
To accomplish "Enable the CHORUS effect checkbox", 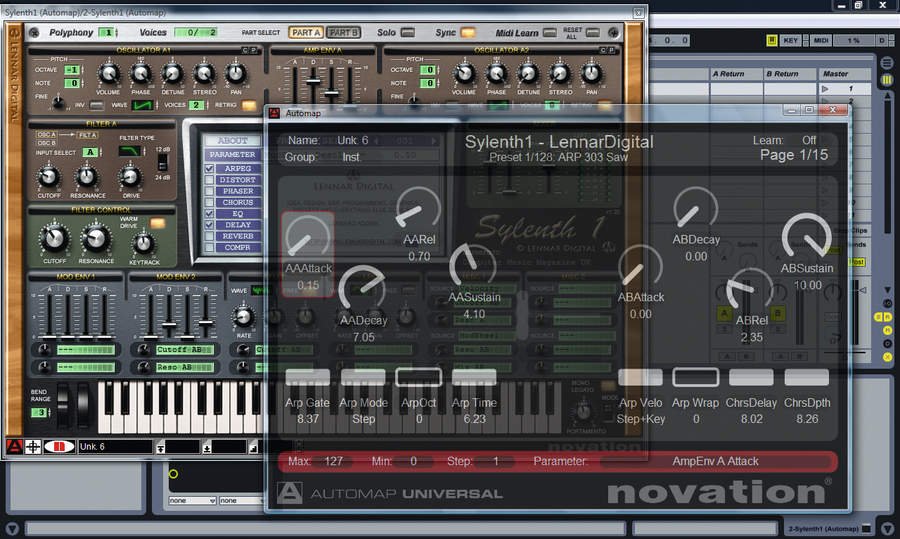I will point(210,202).
